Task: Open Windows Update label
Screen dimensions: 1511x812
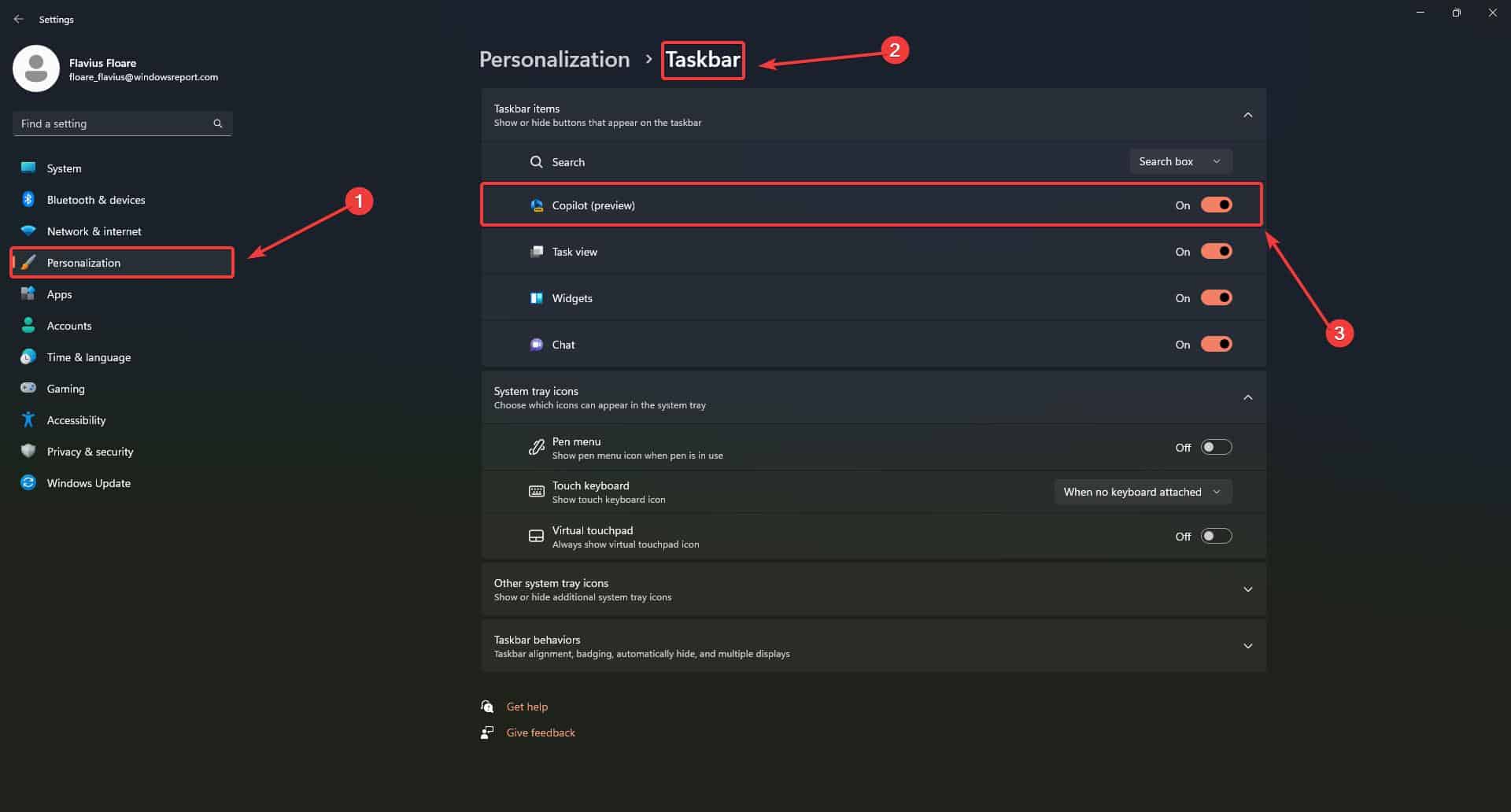Action: click(x=88, y=483)
